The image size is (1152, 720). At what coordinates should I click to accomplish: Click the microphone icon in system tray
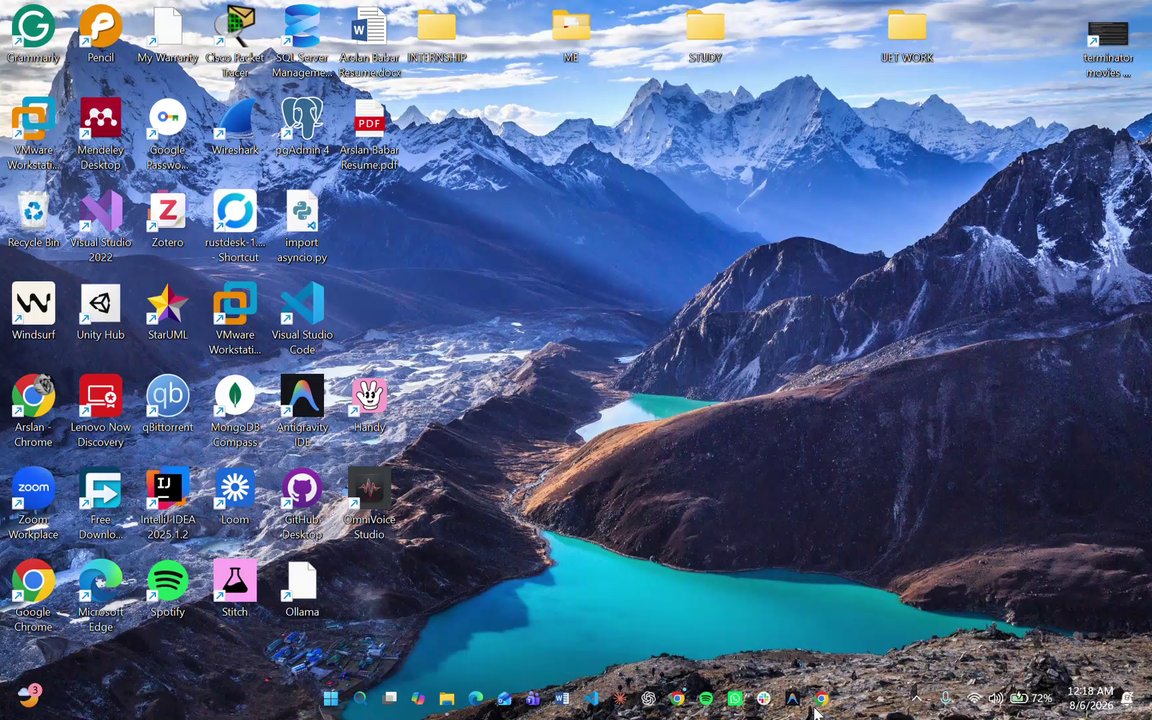(946, 698)
